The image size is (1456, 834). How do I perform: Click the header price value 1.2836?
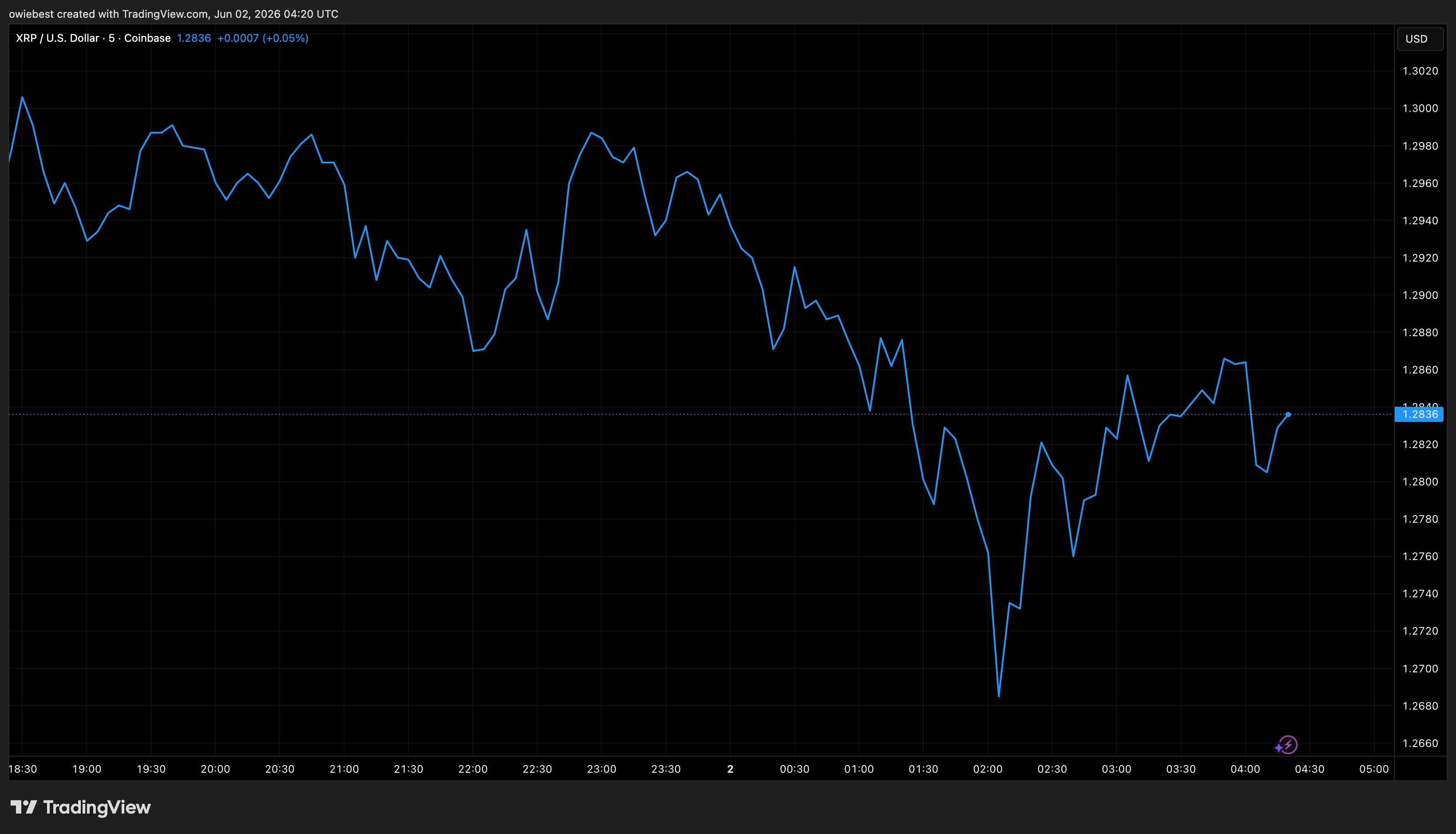(194, 38)
